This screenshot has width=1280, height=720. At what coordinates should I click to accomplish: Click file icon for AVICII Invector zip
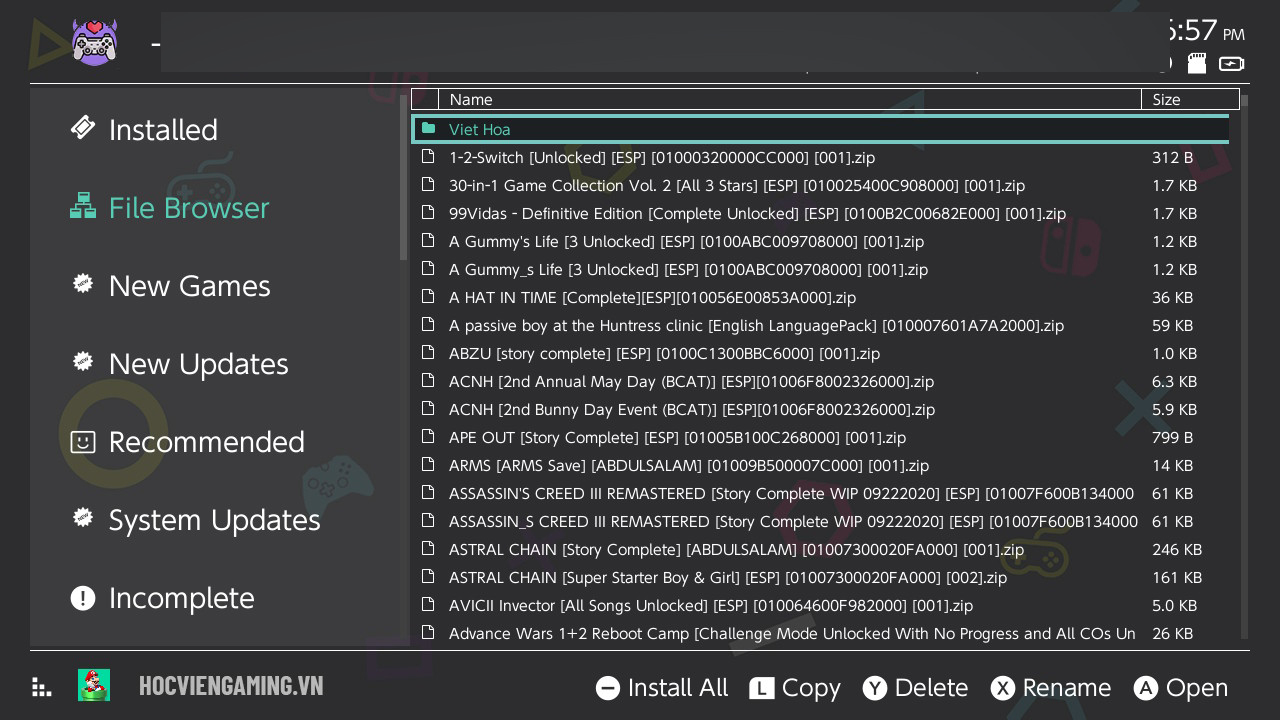[428, 605]
